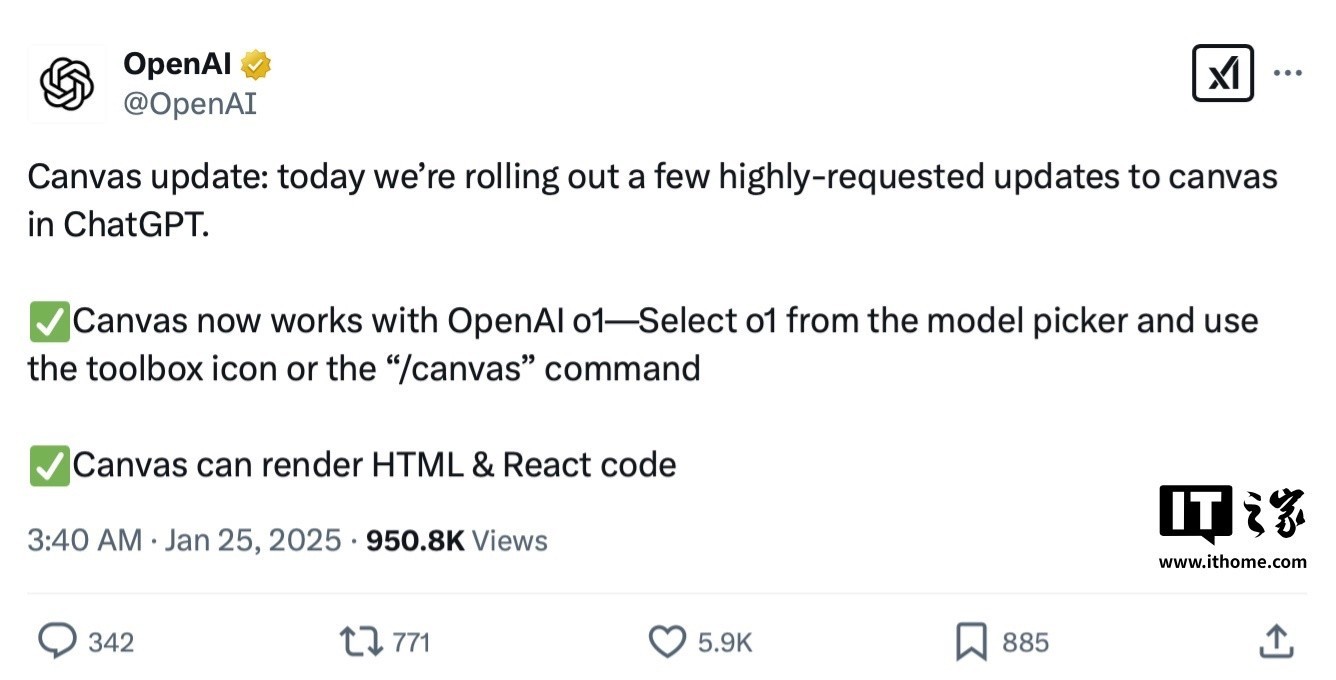
Task: Like the tweet with the heart icon
Action: 668,641
